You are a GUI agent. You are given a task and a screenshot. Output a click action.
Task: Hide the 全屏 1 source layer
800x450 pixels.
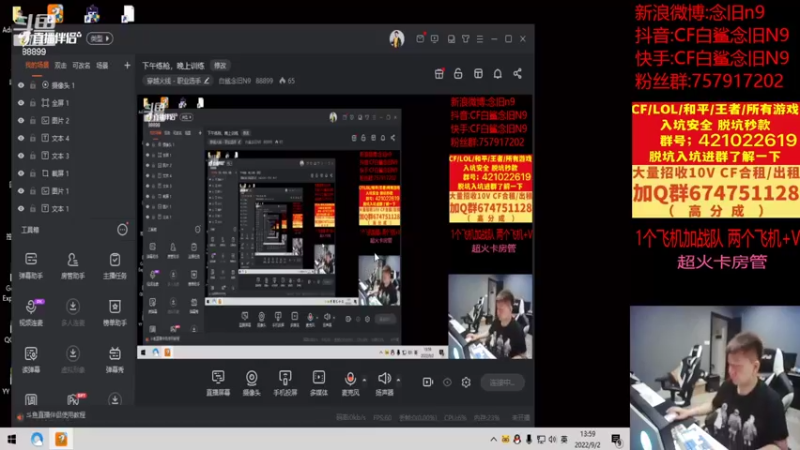pos(21,103)
